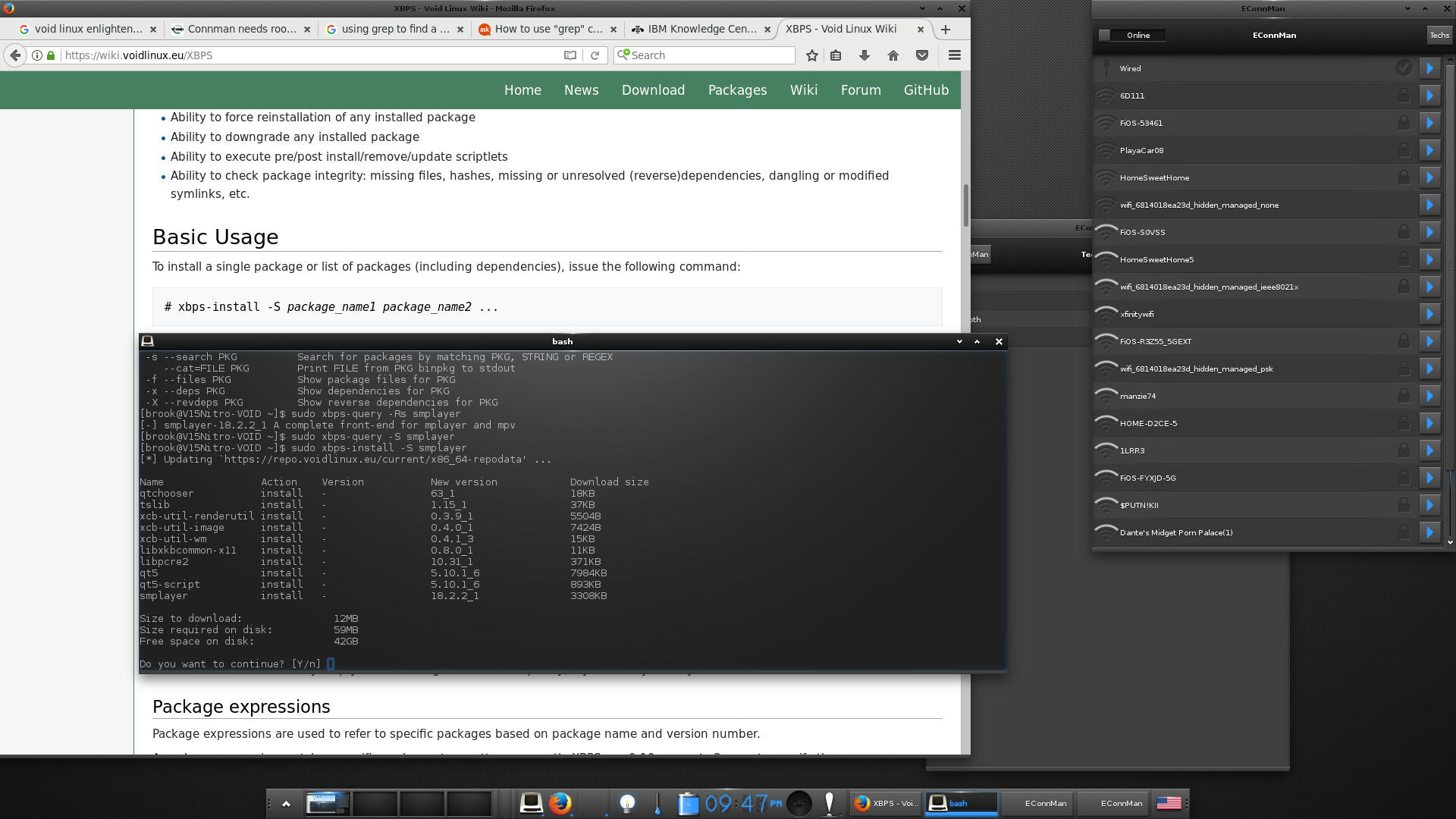This screenshot has width=1456, height=819.
Task: Switch to Connman needs root tab
Action: 241,29
